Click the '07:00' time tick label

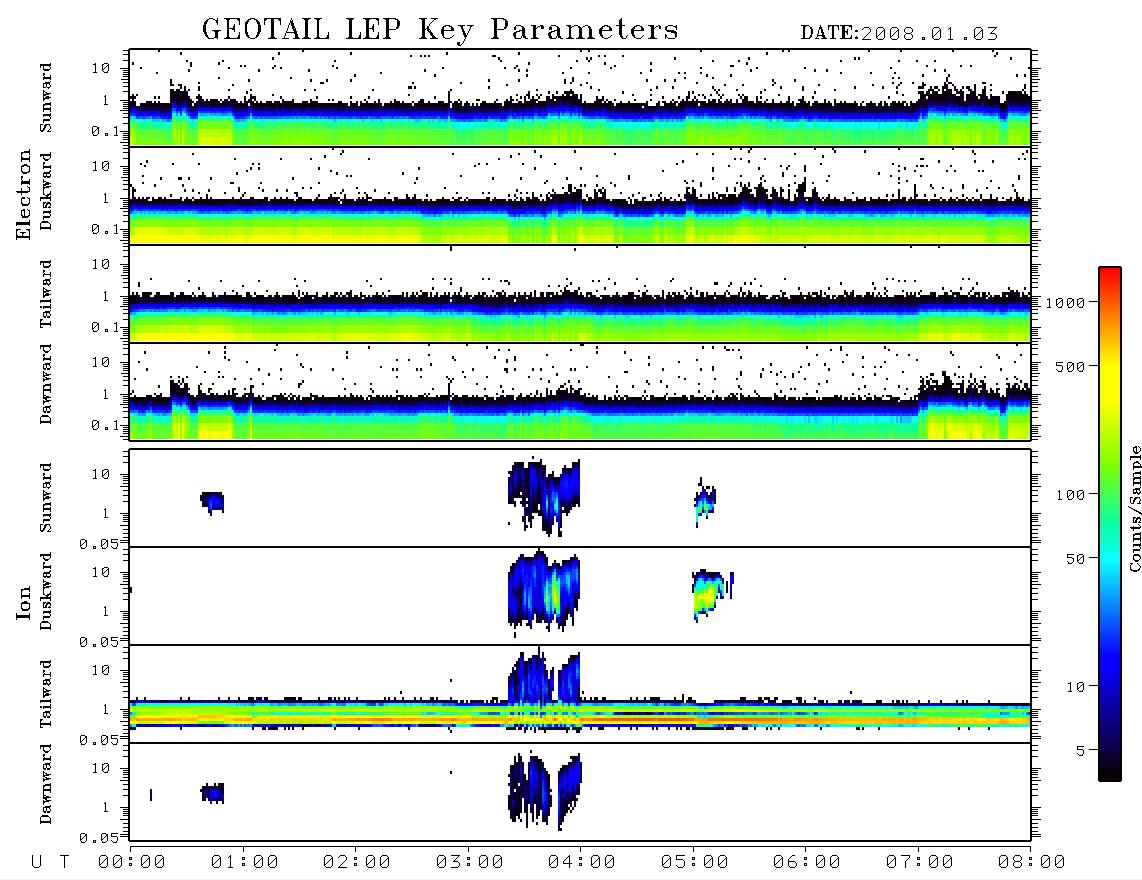[919, 863]
